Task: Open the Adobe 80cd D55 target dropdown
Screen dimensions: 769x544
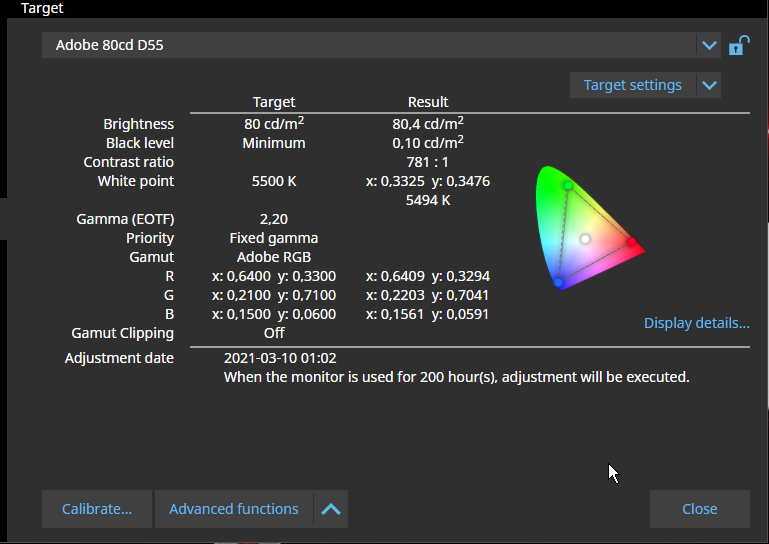Action: (381, 45)
